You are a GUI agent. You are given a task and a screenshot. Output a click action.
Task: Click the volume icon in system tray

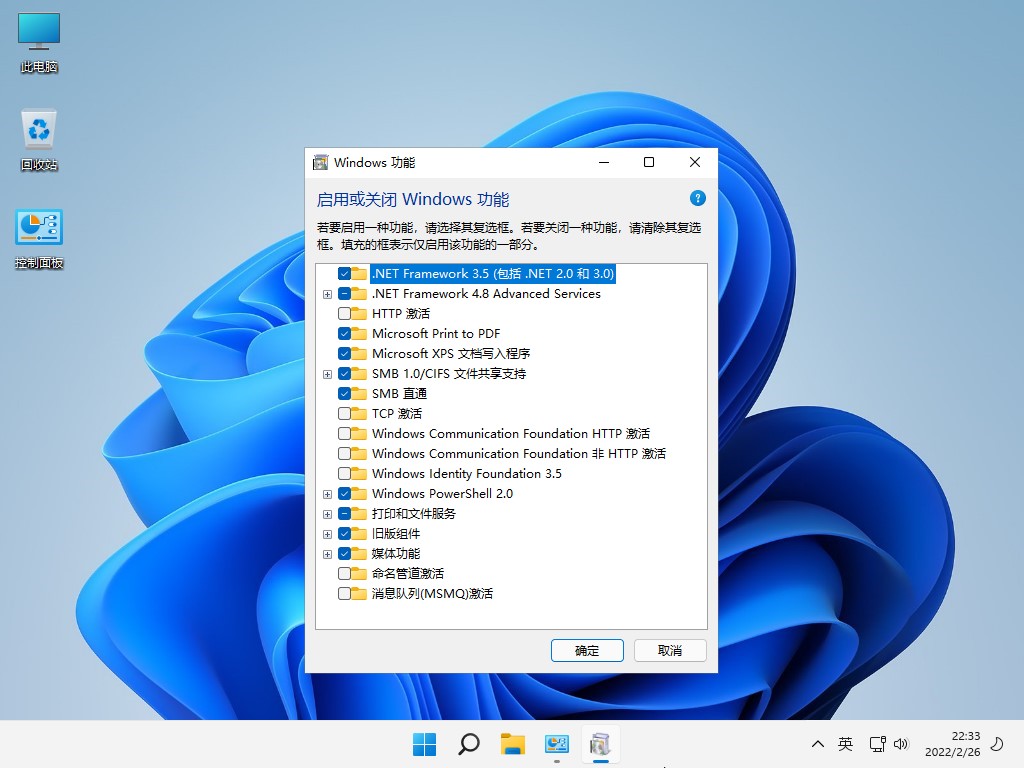click(901, 744)
